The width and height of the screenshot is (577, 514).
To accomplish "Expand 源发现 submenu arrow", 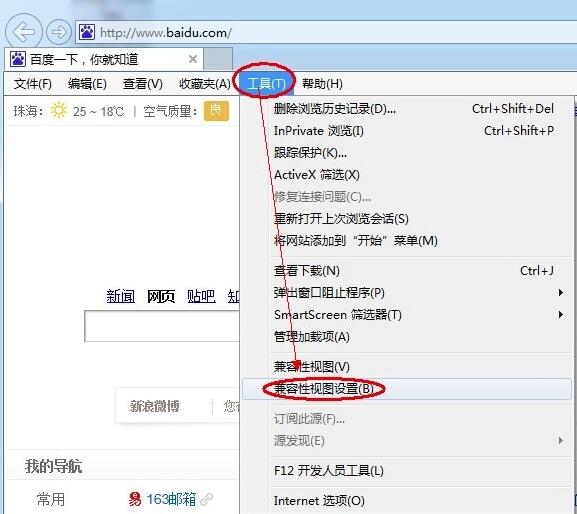I will [560, 440].
